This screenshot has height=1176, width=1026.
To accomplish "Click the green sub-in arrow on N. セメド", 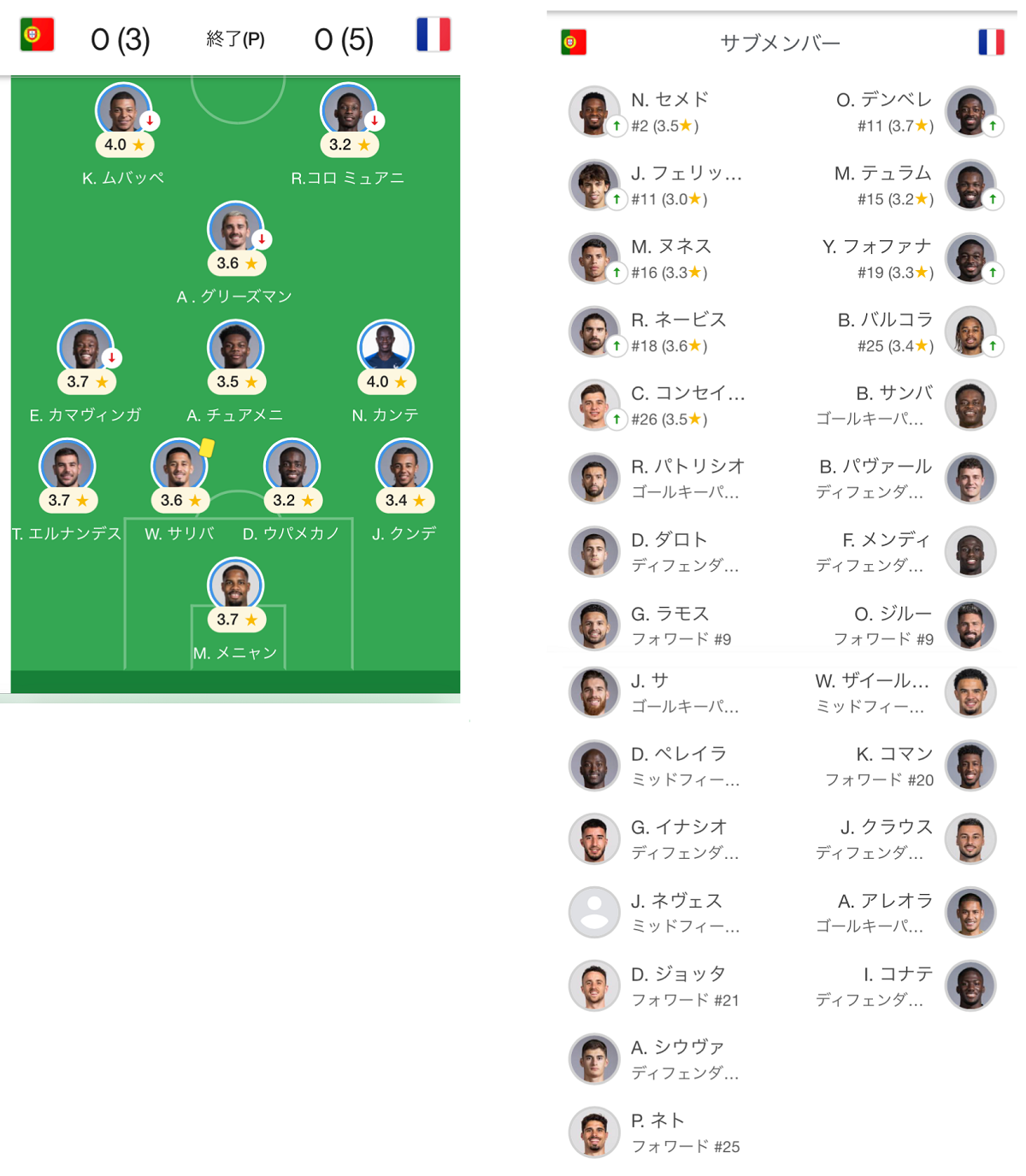I will [x=616, y=126].
